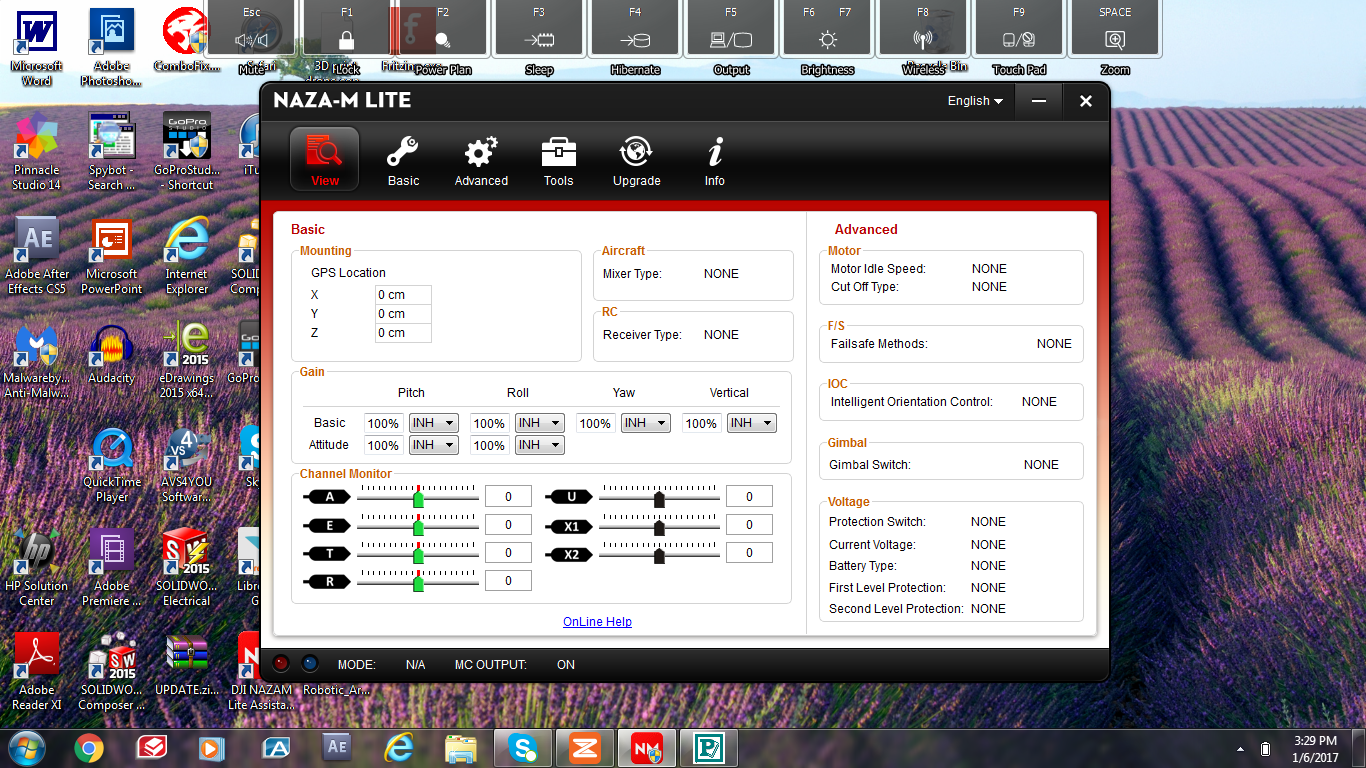Open the OnLine Help link
1366x768 pixels.
click(597, 622)
